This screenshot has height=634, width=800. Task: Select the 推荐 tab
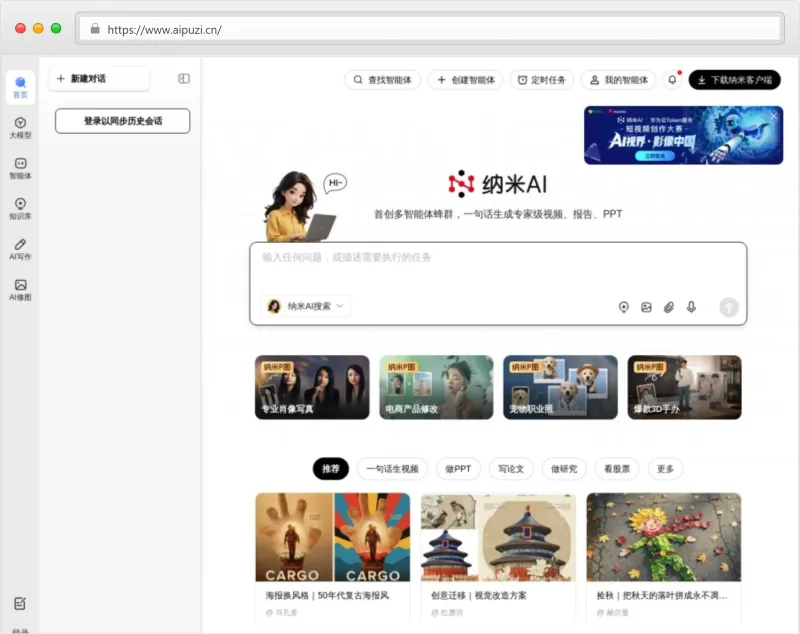(x=331, y=469)
